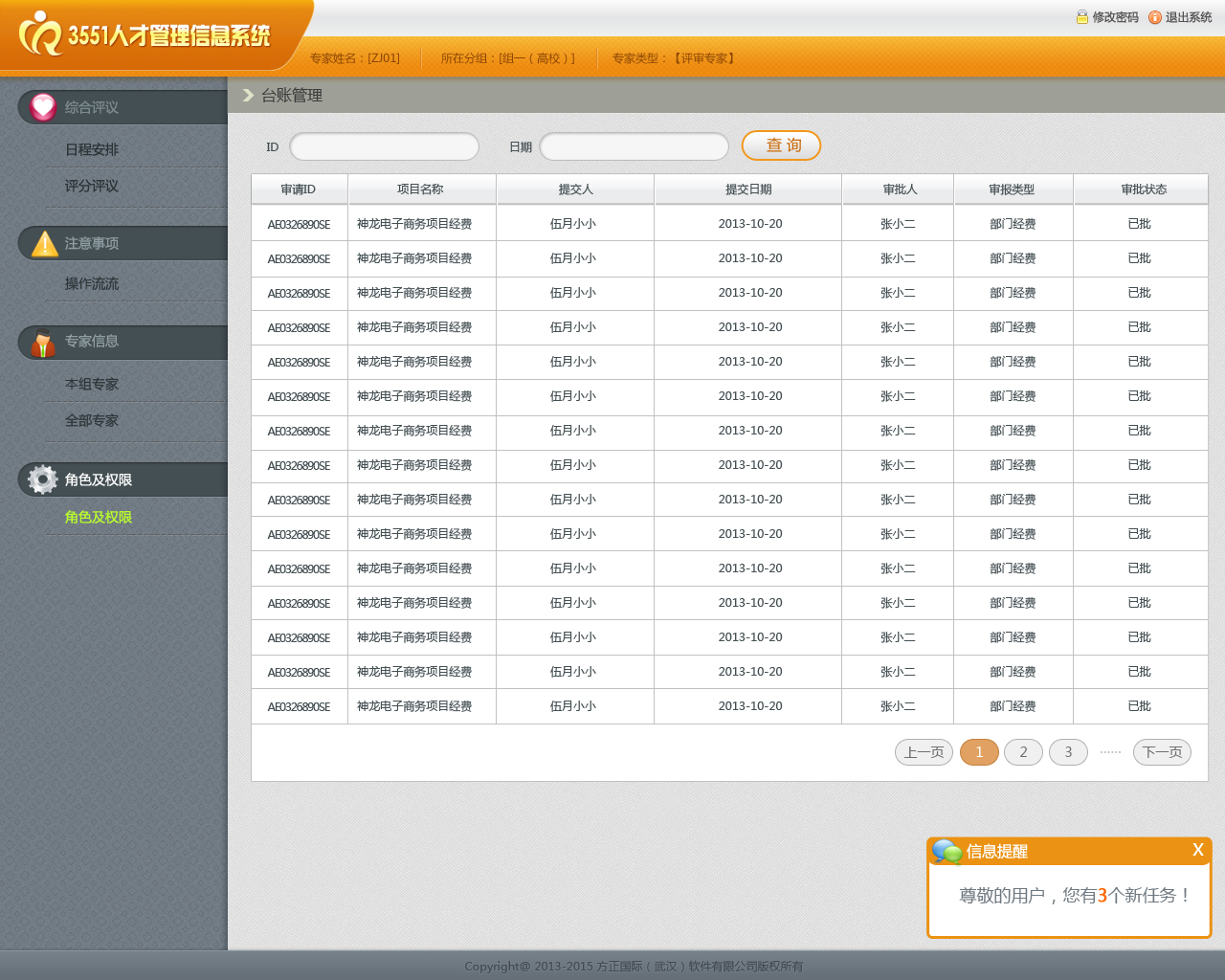Open 修改密码 link

click(x=1116, y=17)
